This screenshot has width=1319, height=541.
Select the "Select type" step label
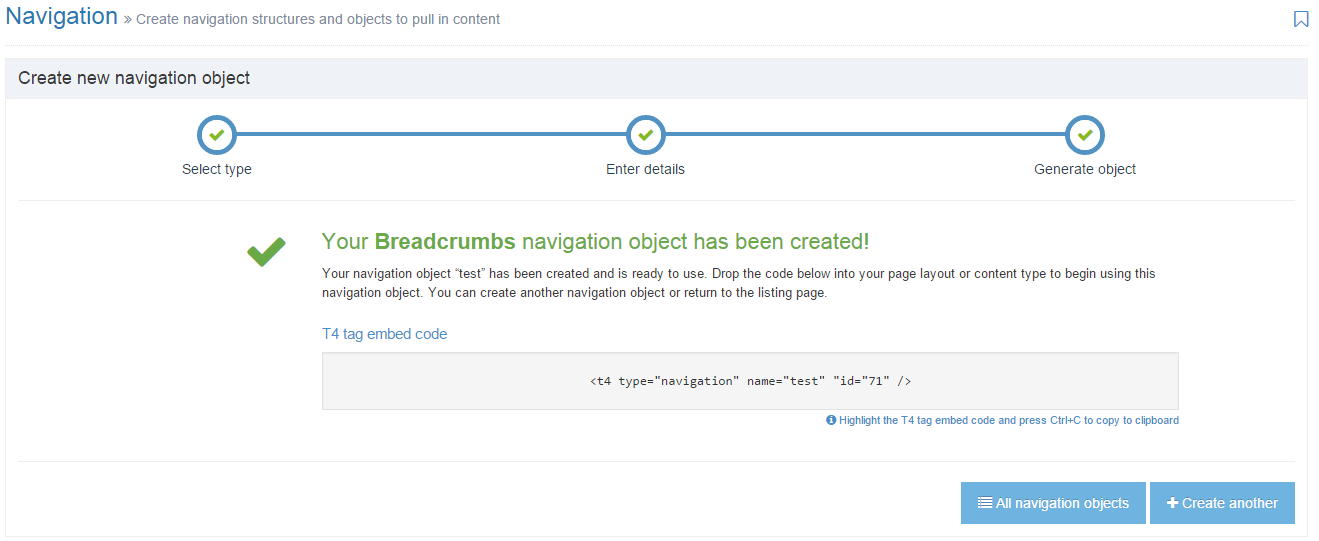point(216,170)
